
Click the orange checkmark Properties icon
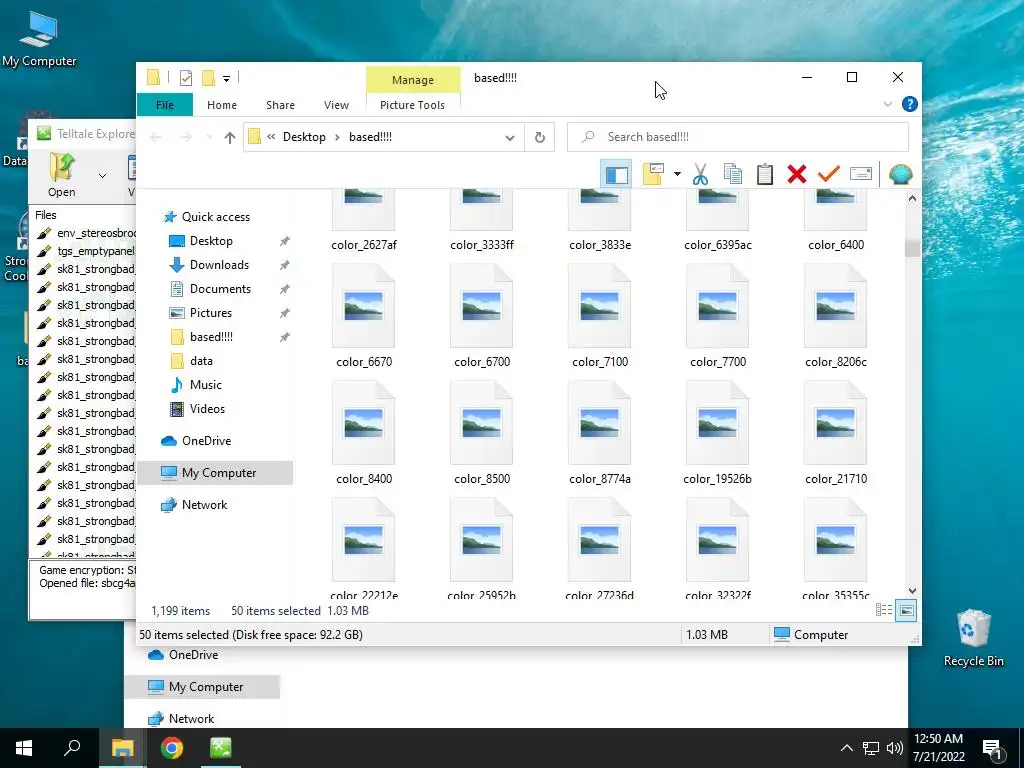(x=828, y=174)
